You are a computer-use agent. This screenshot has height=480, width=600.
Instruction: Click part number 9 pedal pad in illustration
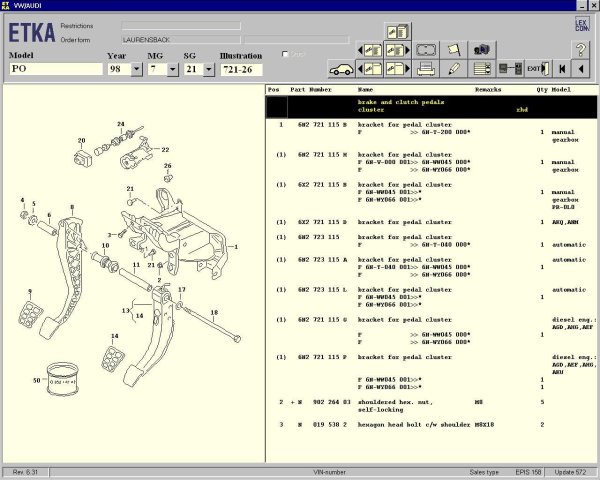pos(31,315)
